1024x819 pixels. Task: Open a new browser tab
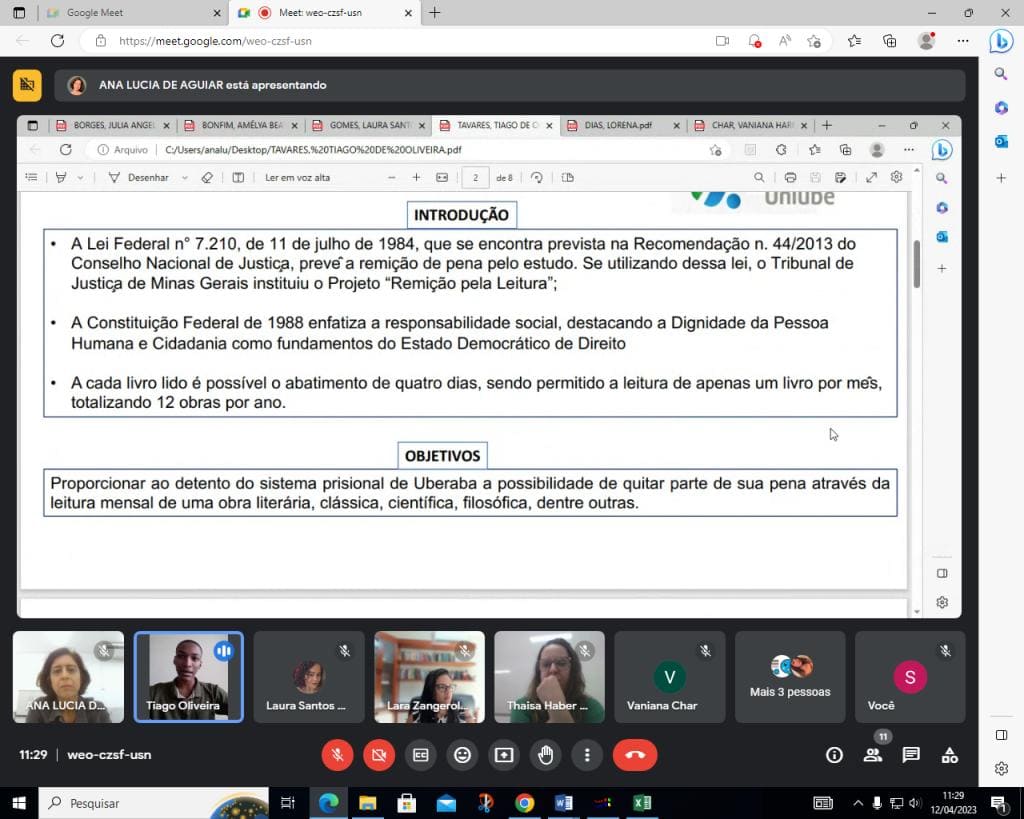pos(435,12)
